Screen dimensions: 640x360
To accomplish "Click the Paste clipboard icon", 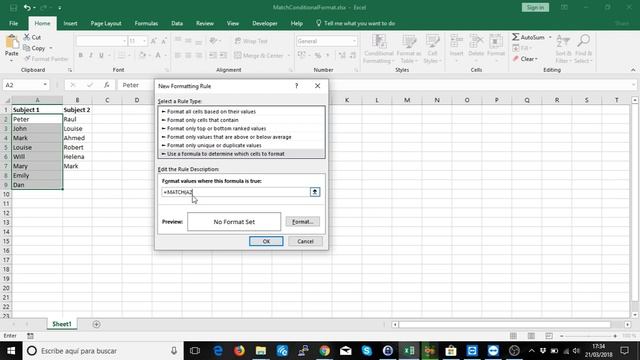I will [x=12, y=42].
